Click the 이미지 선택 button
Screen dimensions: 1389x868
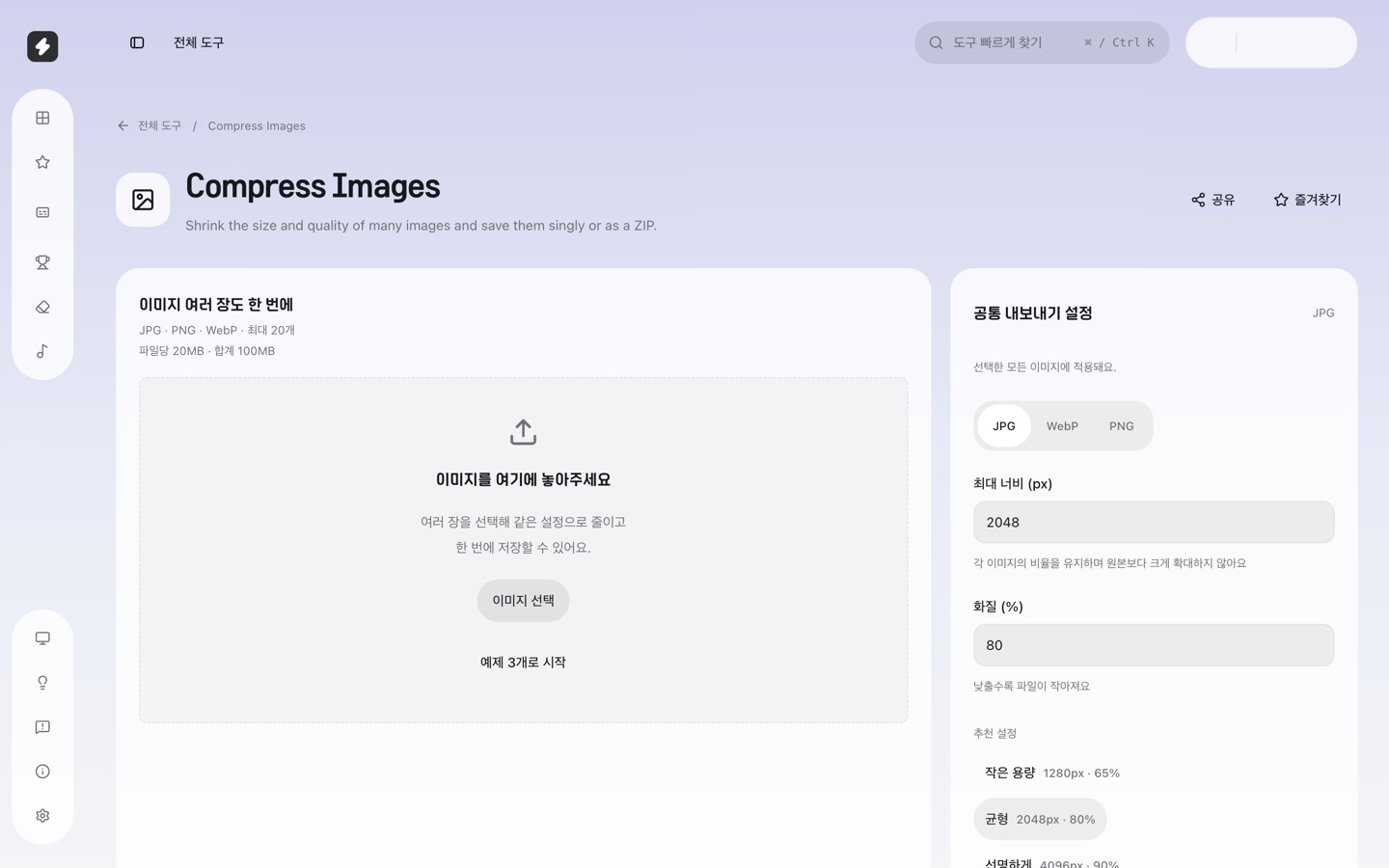tap(523, 601)
